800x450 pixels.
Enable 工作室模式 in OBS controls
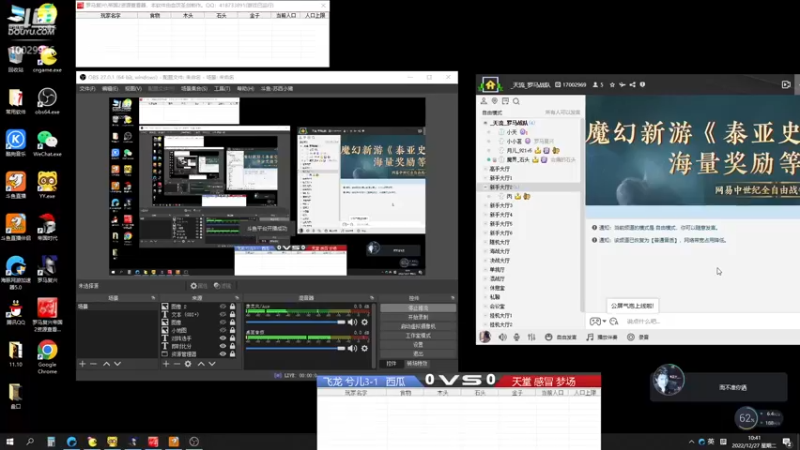click(x=418, y=336)
